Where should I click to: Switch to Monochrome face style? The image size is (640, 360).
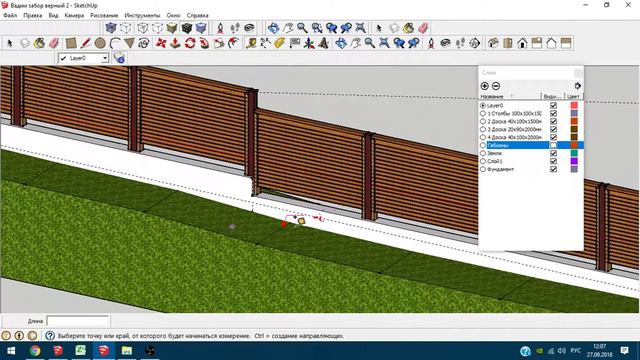coord(202,28)
